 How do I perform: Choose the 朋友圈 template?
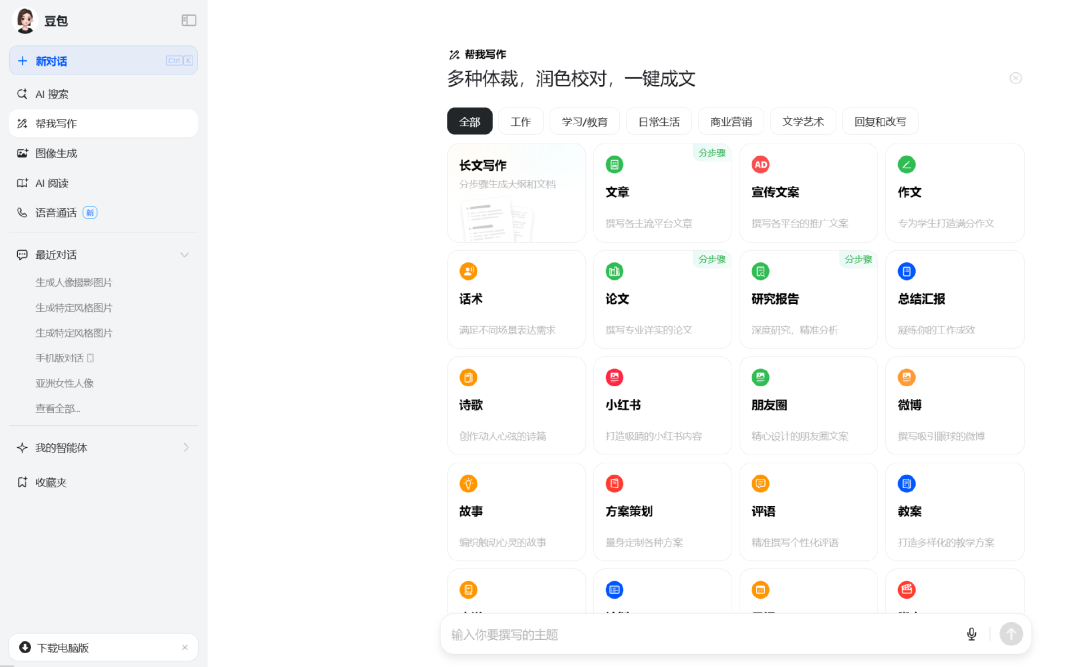click(809, 406)
